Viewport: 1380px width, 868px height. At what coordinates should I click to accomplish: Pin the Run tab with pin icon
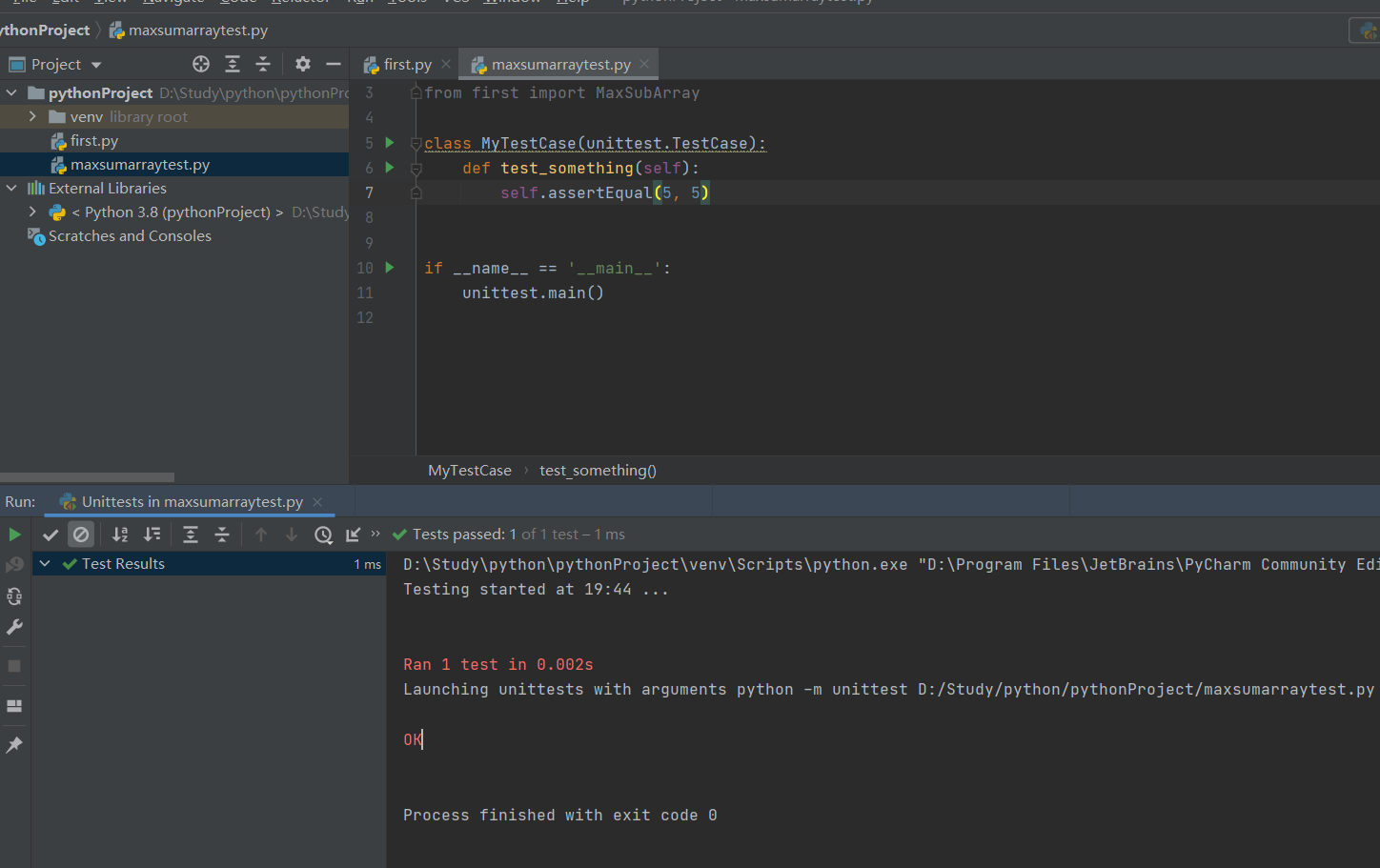click(x=14, y=745)
